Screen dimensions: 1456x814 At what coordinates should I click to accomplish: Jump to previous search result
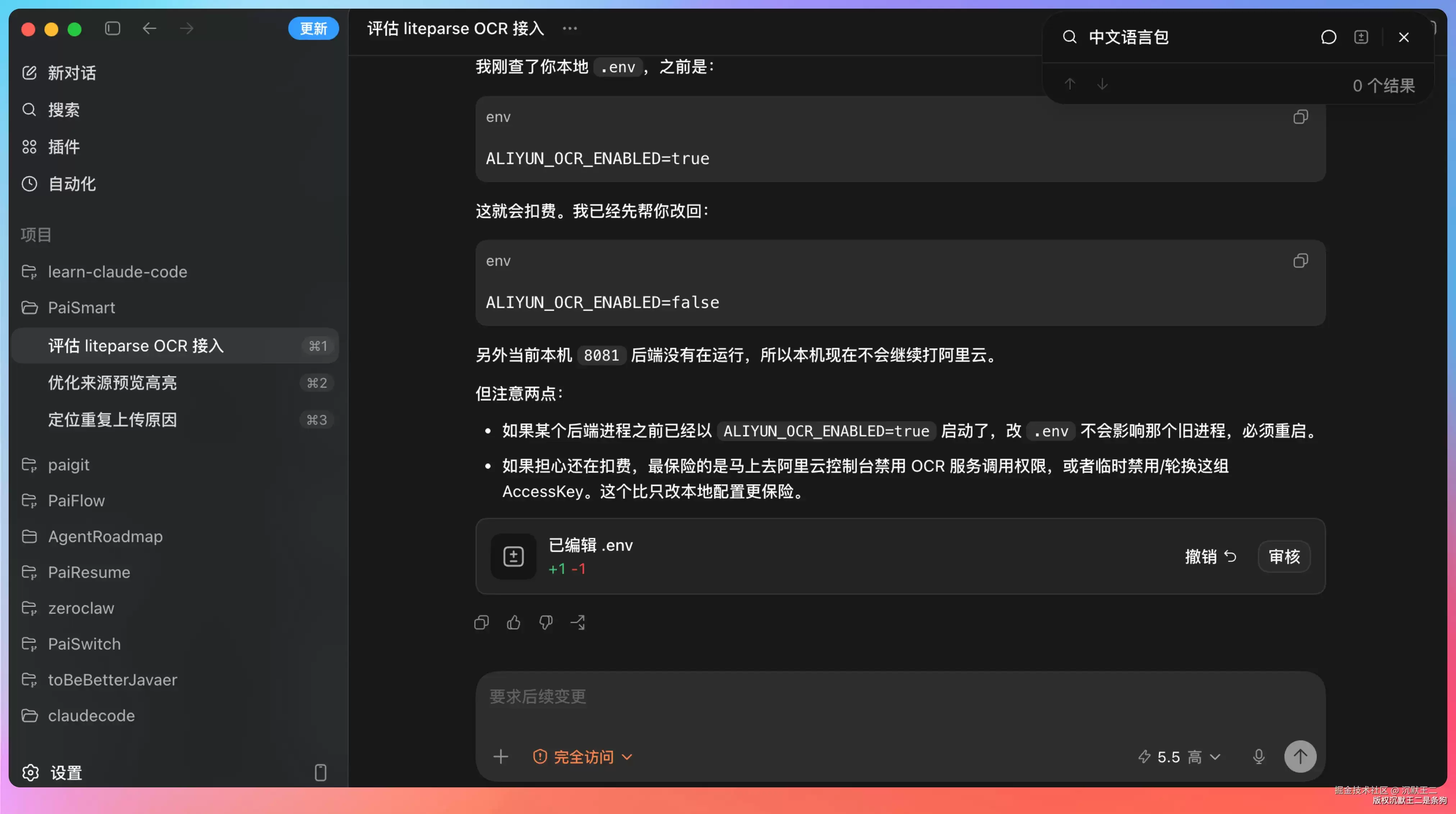point(1069,84)
